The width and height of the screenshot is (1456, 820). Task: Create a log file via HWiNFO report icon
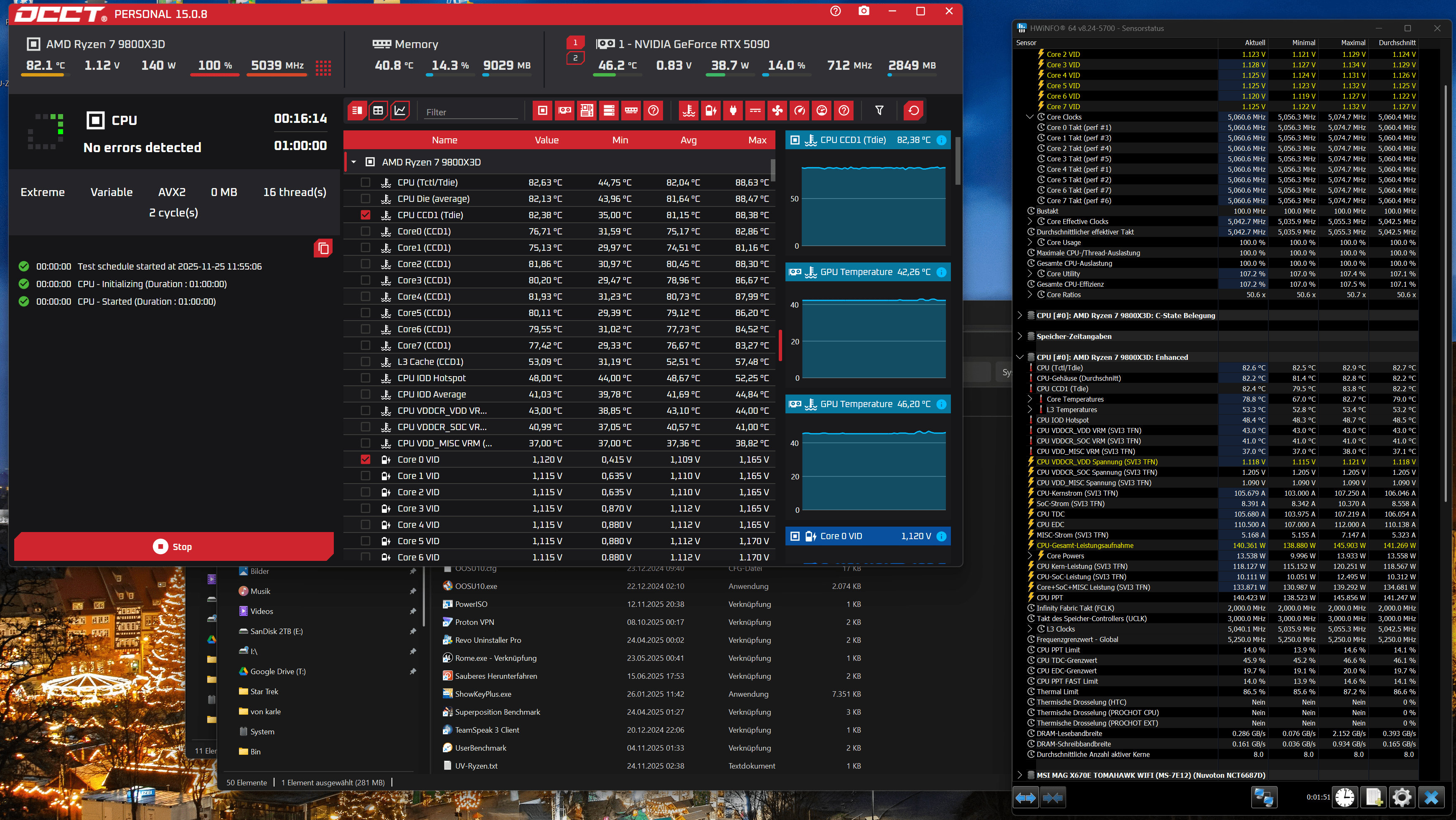coord(1373,797)
